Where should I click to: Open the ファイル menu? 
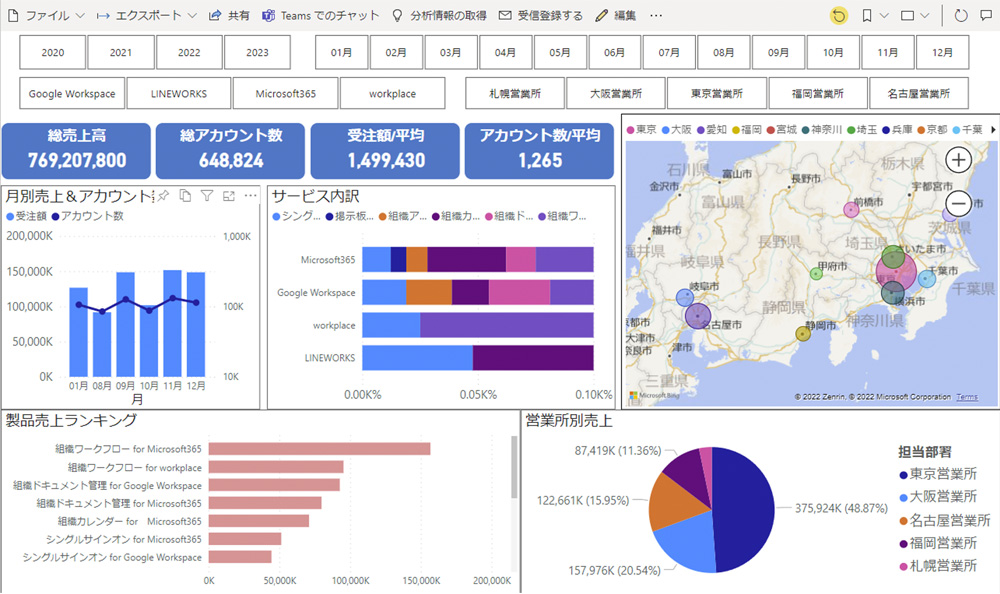pyautogui.click(x=46, y=15)
